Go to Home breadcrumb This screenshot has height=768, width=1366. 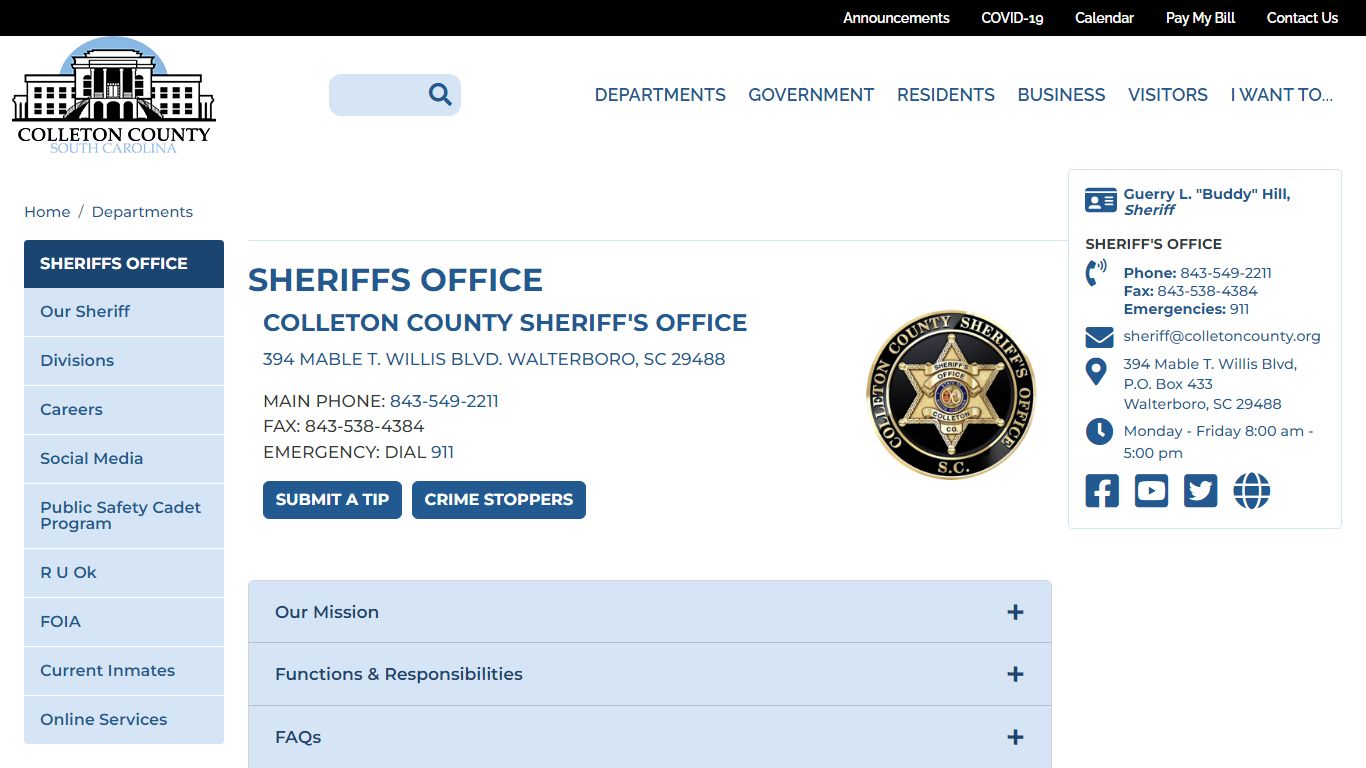[47, 212]
